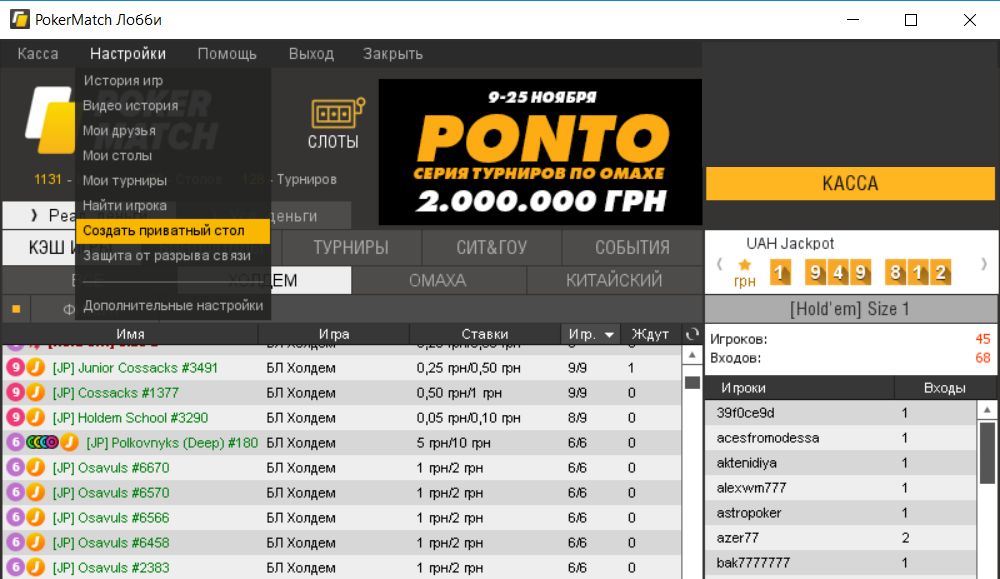Click the jackpot coin icon of Junior Cossacks #3491

(36, 367)
